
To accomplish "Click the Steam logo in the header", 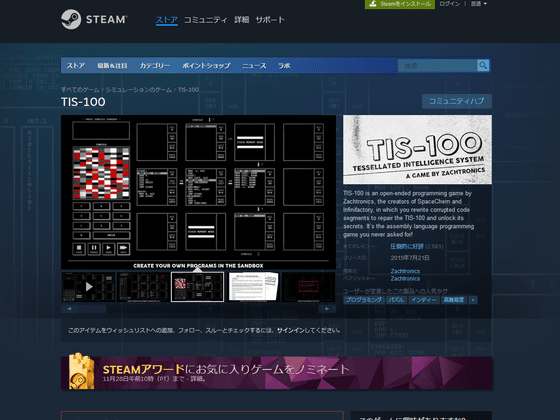I will click(x=94, y=19).
